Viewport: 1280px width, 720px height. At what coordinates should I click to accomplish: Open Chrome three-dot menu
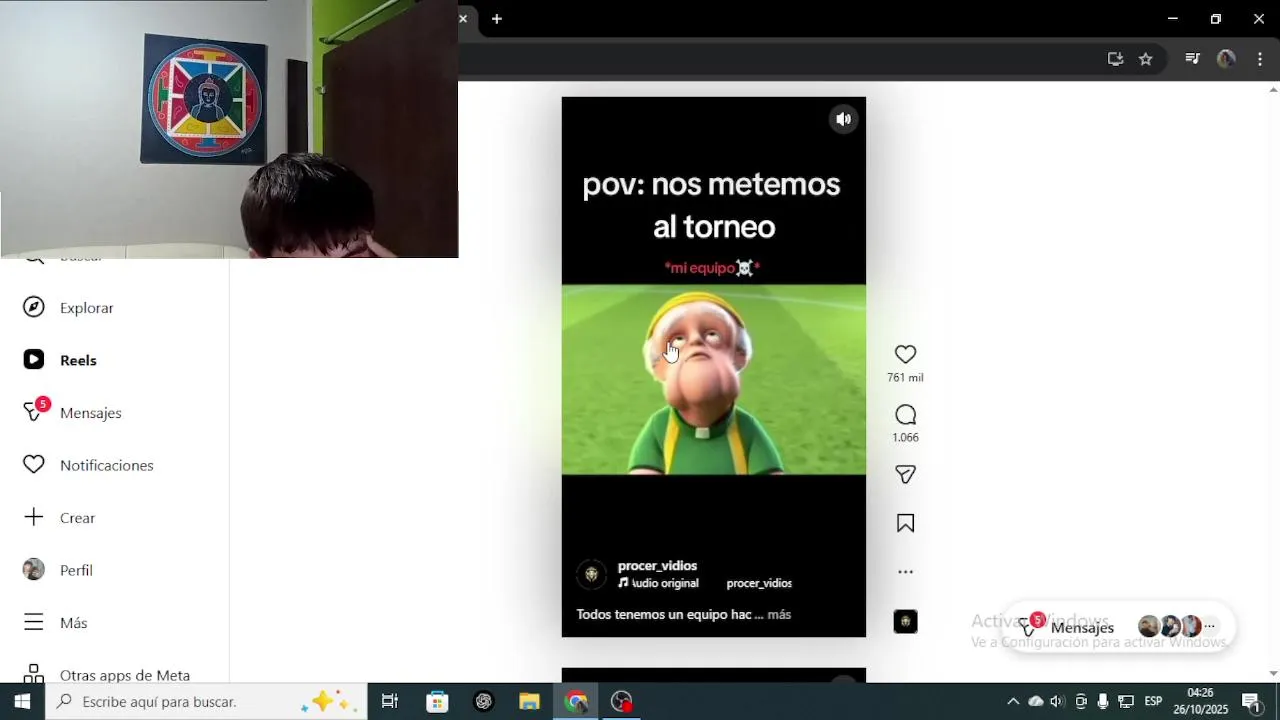click(1260, 59)
